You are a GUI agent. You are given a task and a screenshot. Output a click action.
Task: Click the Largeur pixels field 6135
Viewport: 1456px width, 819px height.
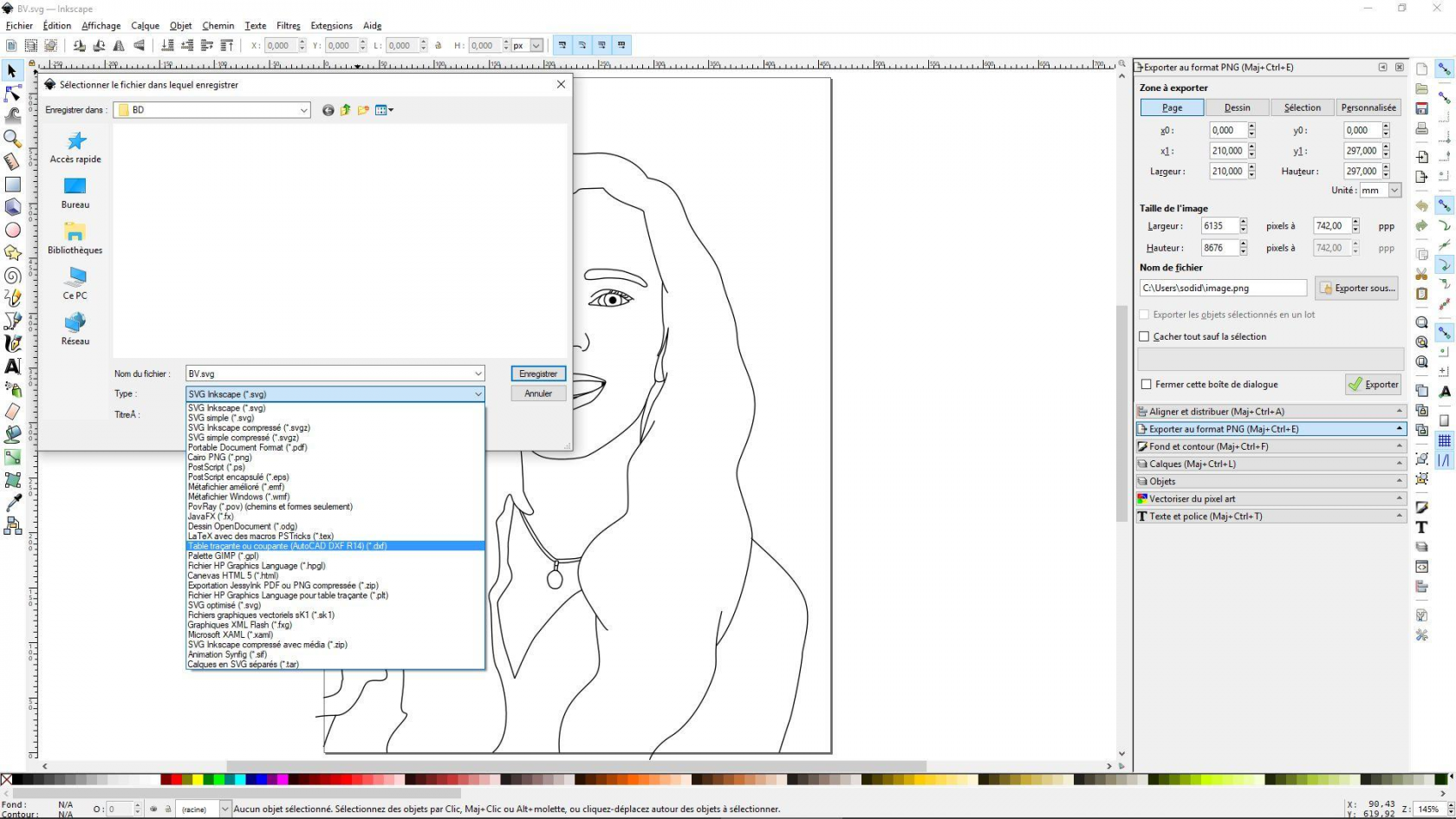pos(1219,226)
